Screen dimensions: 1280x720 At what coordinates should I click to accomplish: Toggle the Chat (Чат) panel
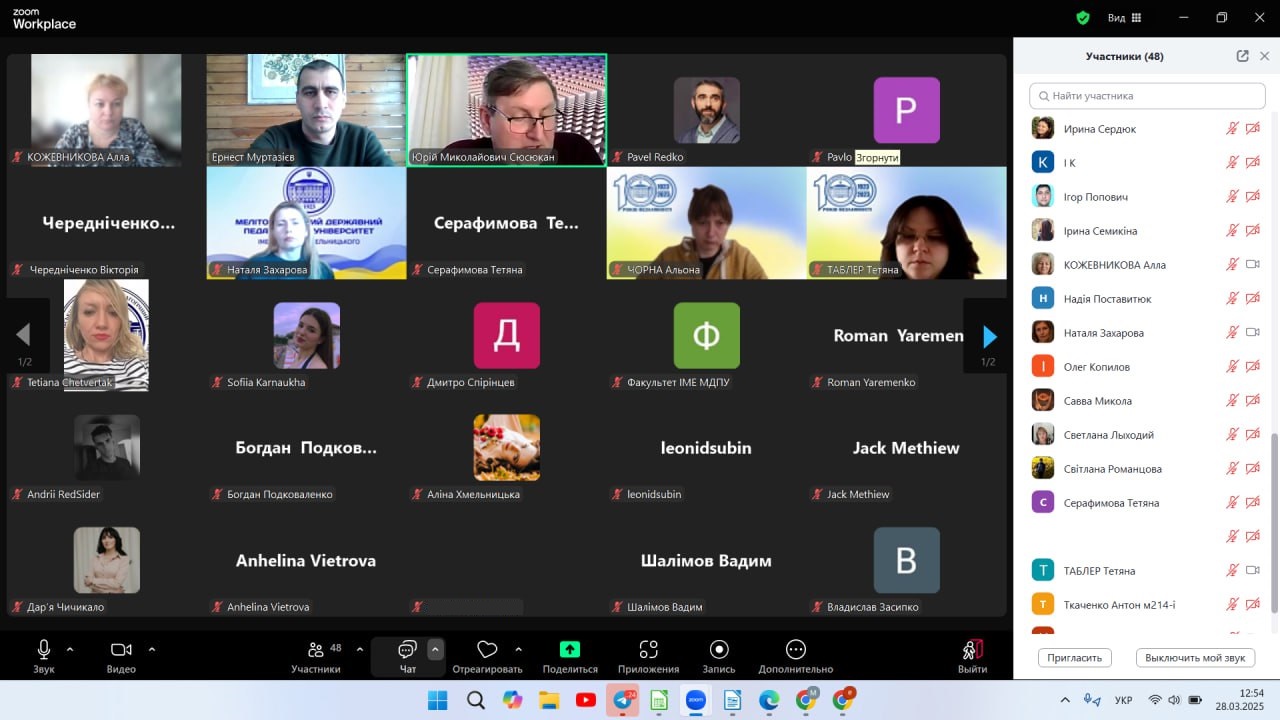pyautogui.click(x=407, y=650)
